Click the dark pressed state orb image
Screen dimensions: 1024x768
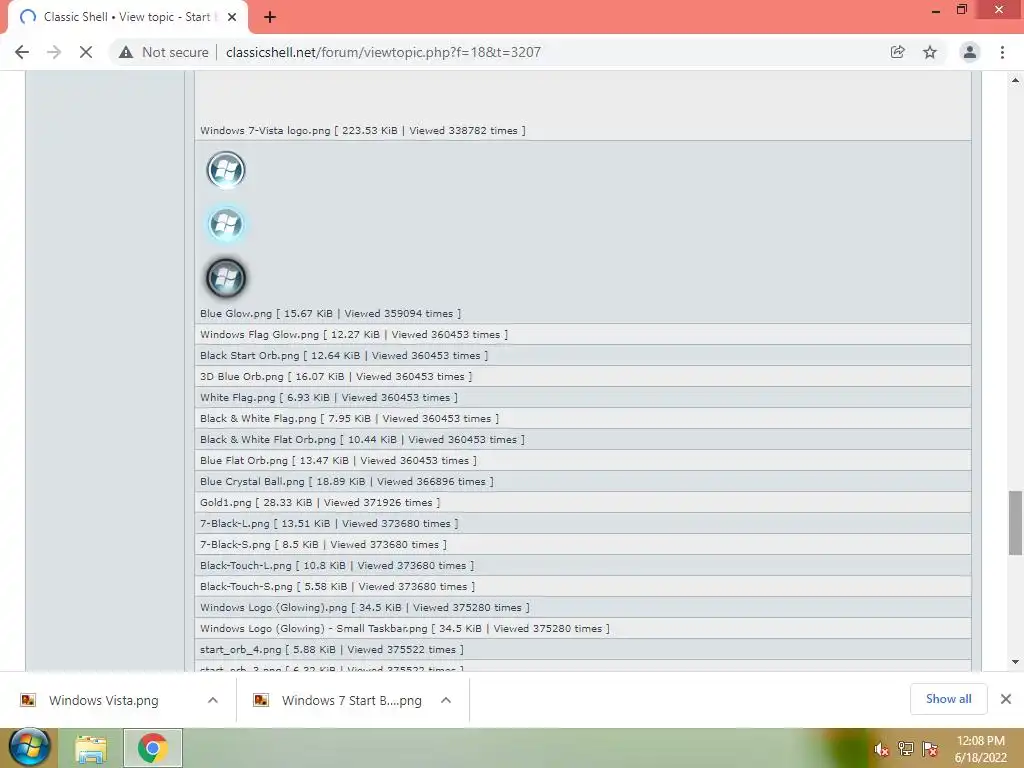point(226,278)
